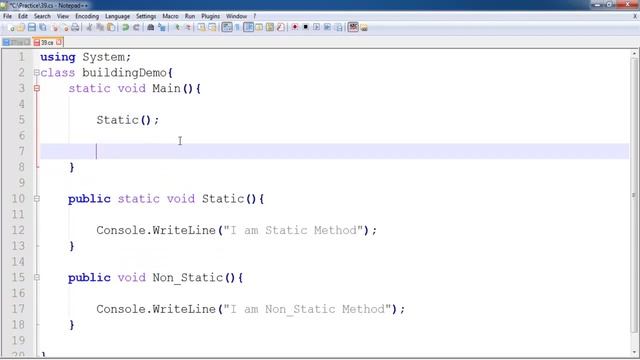Open the Run menu
The width and height of the screenshot is (640, 360).
point(190,16)
